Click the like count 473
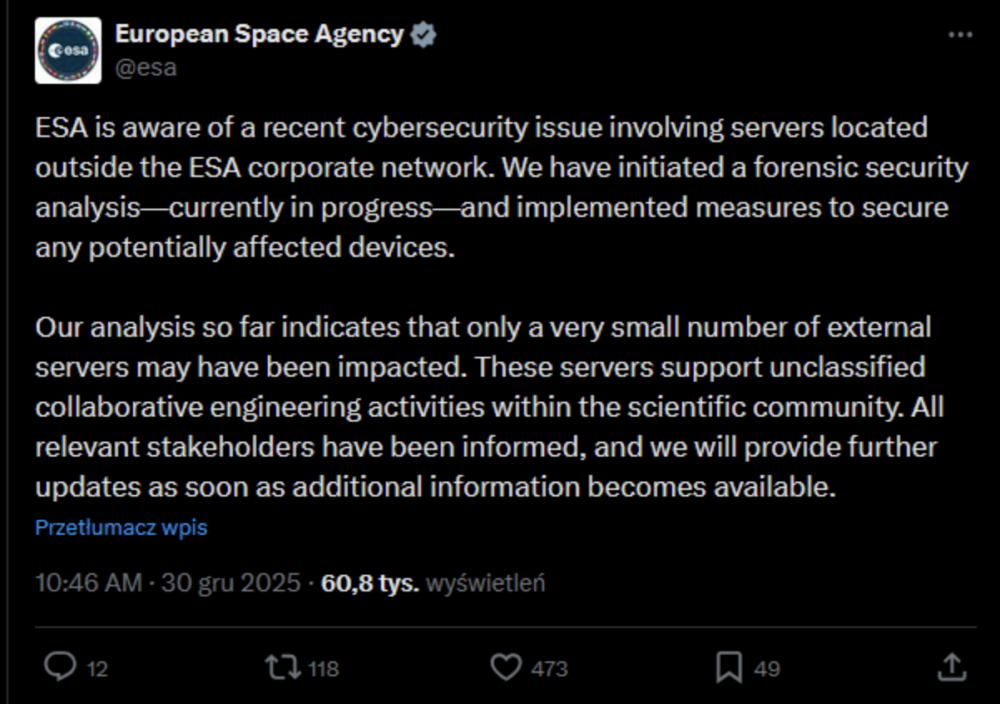Screen dimensions: 1000x704 tap(549, 669)
